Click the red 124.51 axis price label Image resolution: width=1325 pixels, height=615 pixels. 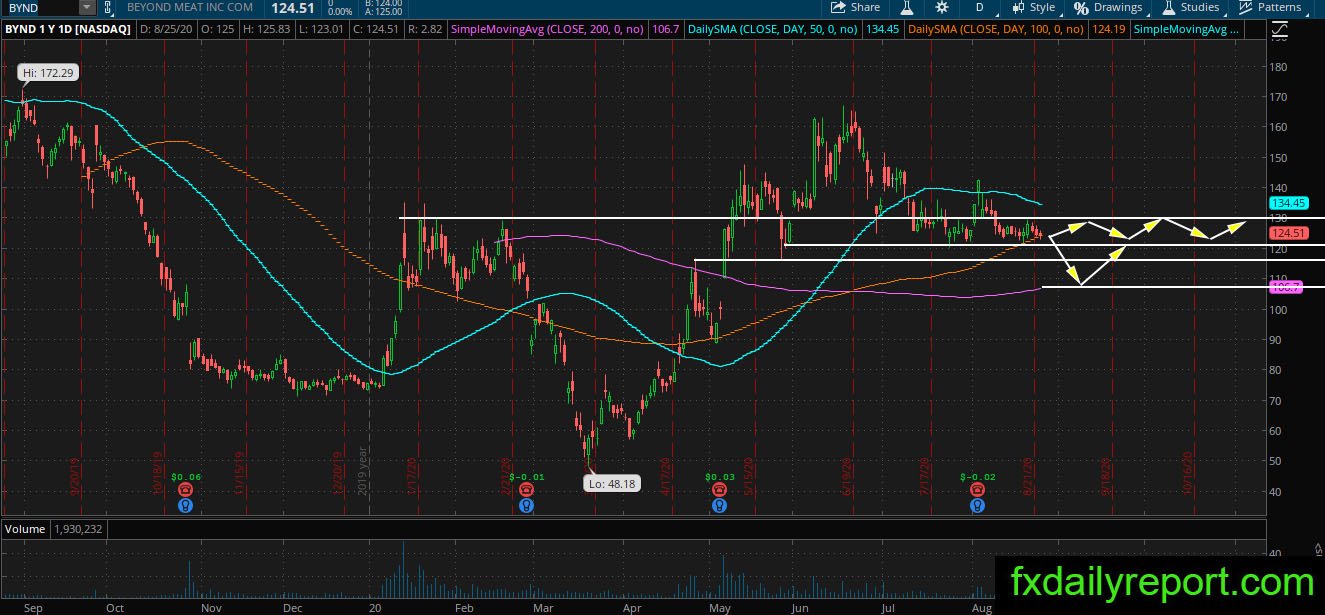click(x=1287, y=234)
